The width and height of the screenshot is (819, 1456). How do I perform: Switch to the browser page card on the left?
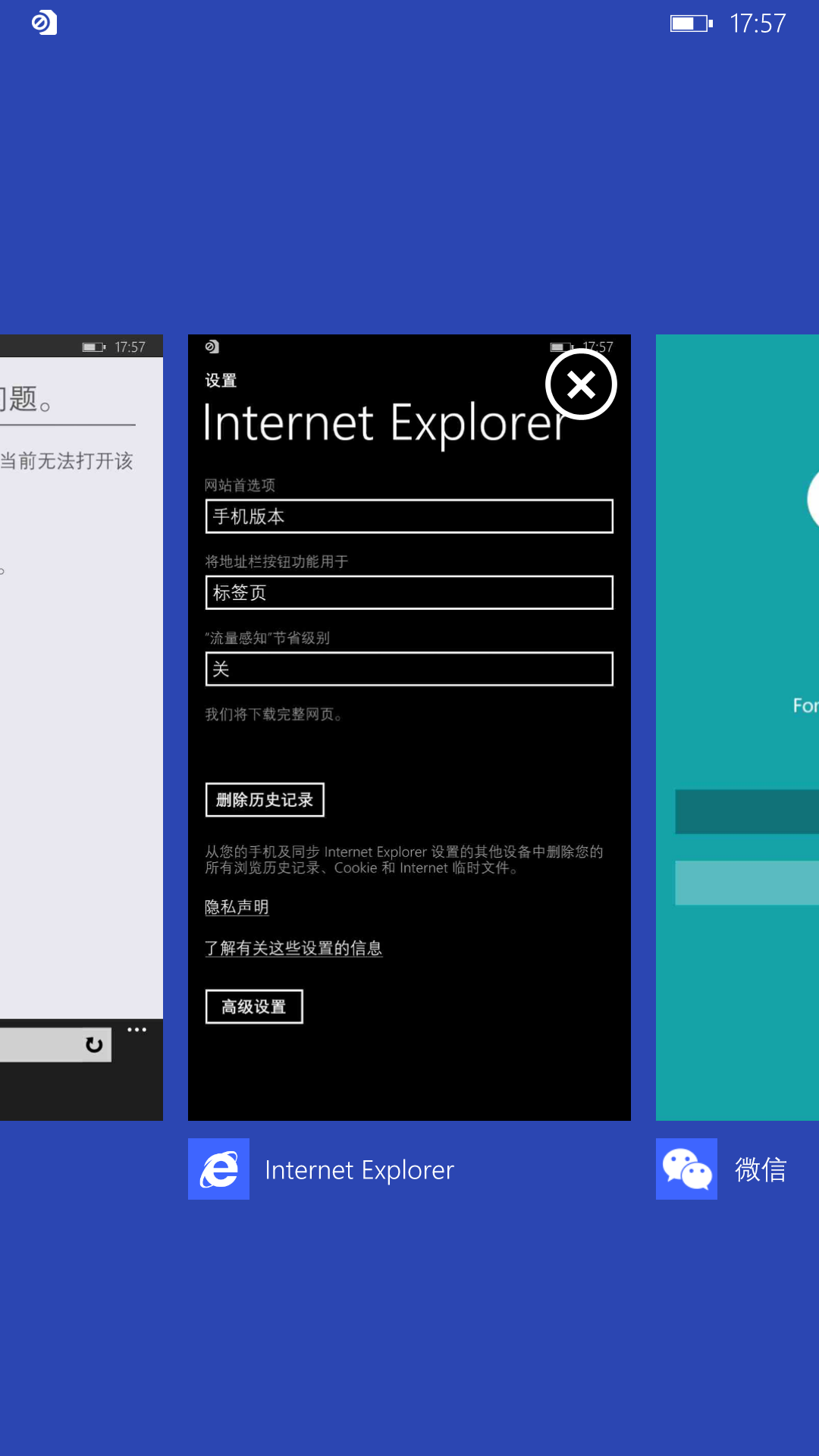click(x=81, y=727)
